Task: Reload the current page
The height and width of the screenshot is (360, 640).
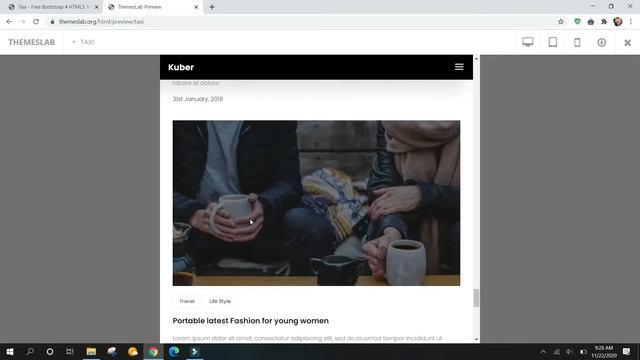Action: [x=36, y=22]
